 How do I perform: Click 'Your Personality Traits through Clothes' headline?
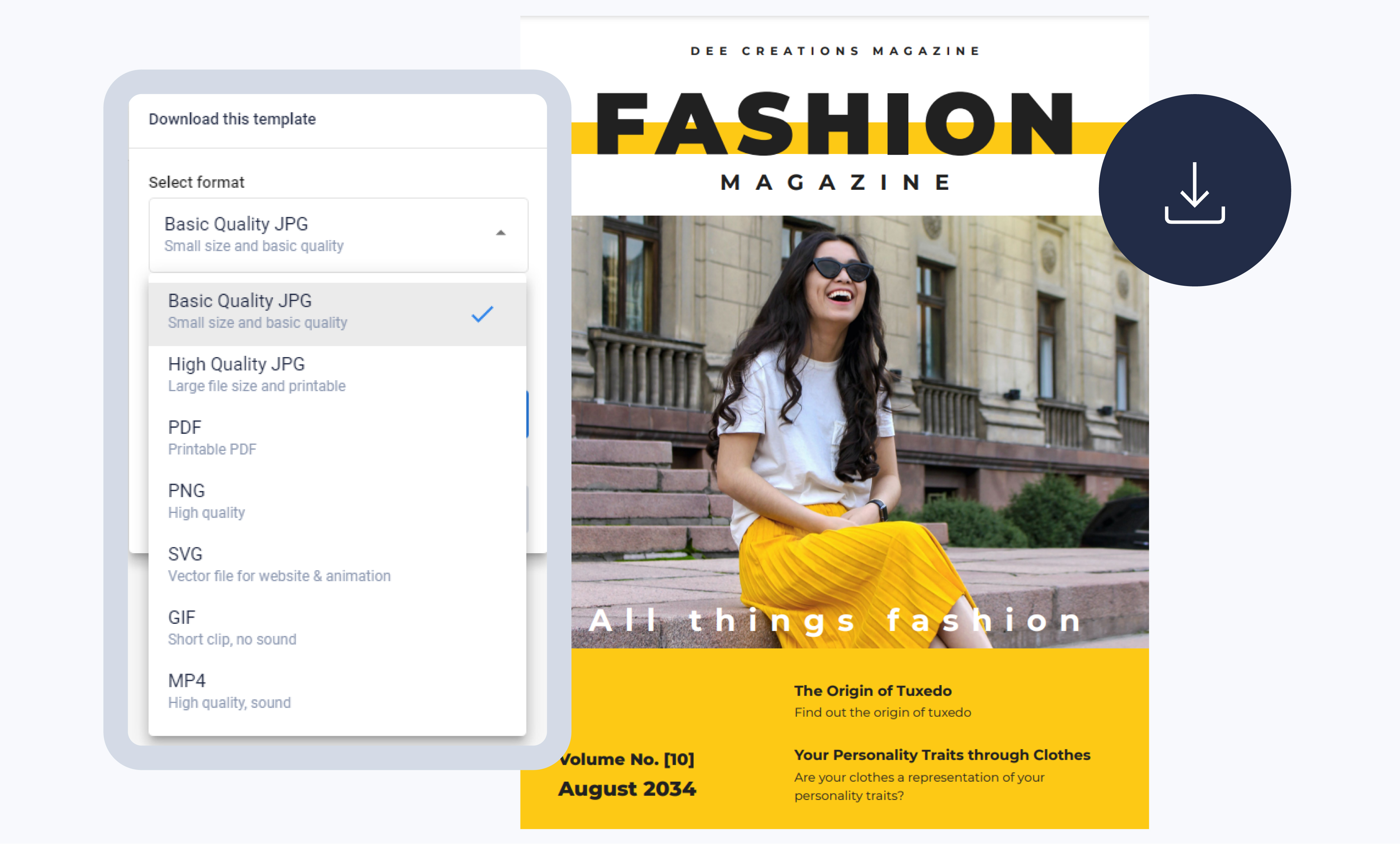(x=942, y=755)
